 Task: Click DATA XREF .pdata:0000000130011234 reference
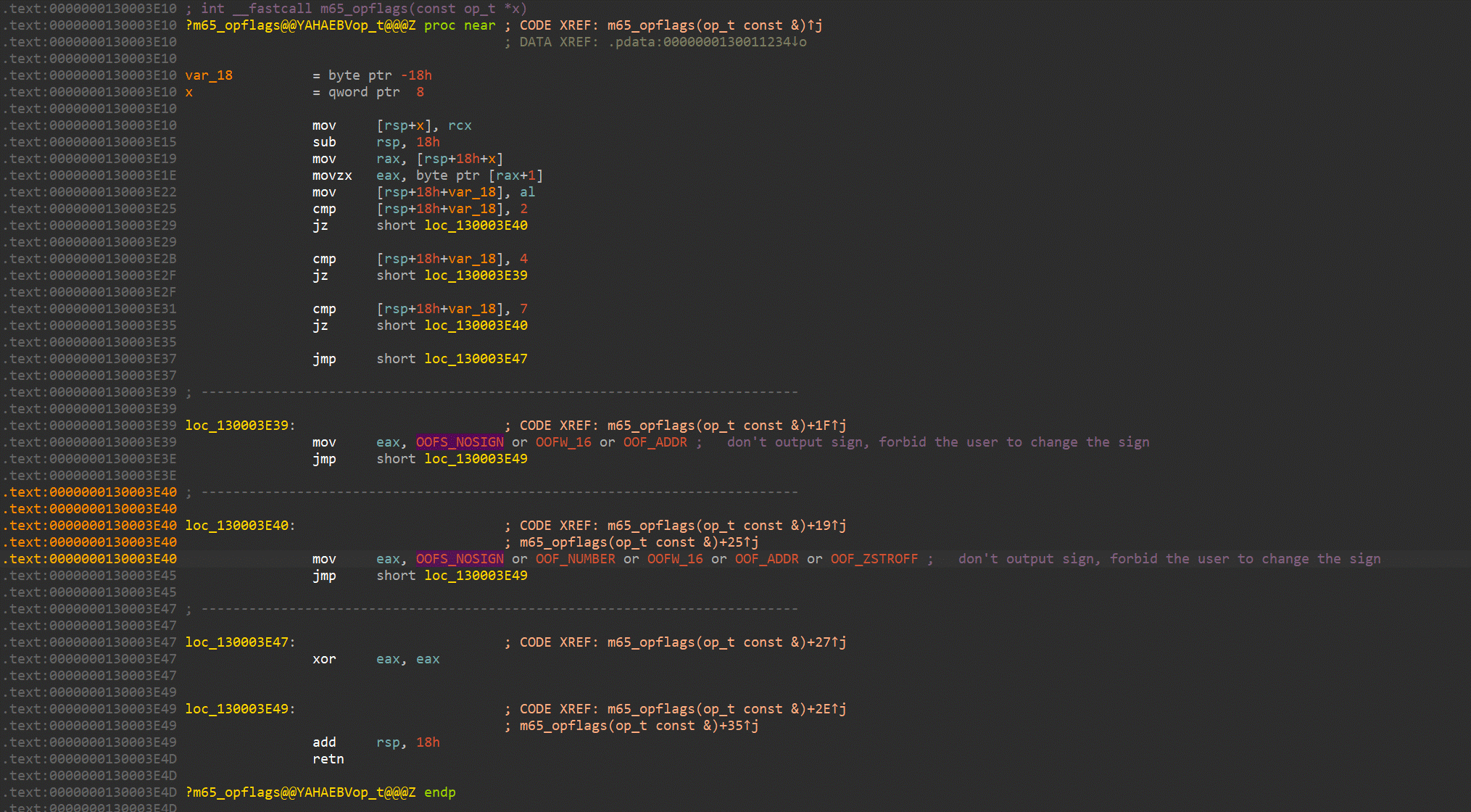pos(708,42)
